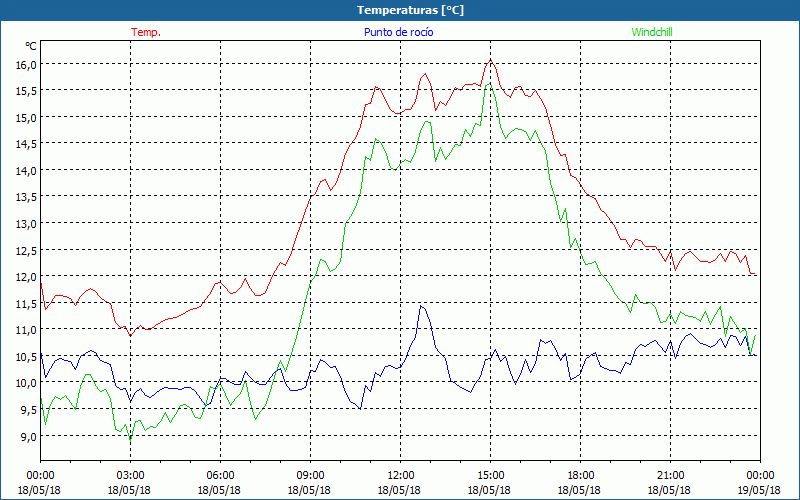Click the 11,5 value on the y-axis
This screenshot has width=800, height=500.
pyautogui.click(x=26, y=303)
